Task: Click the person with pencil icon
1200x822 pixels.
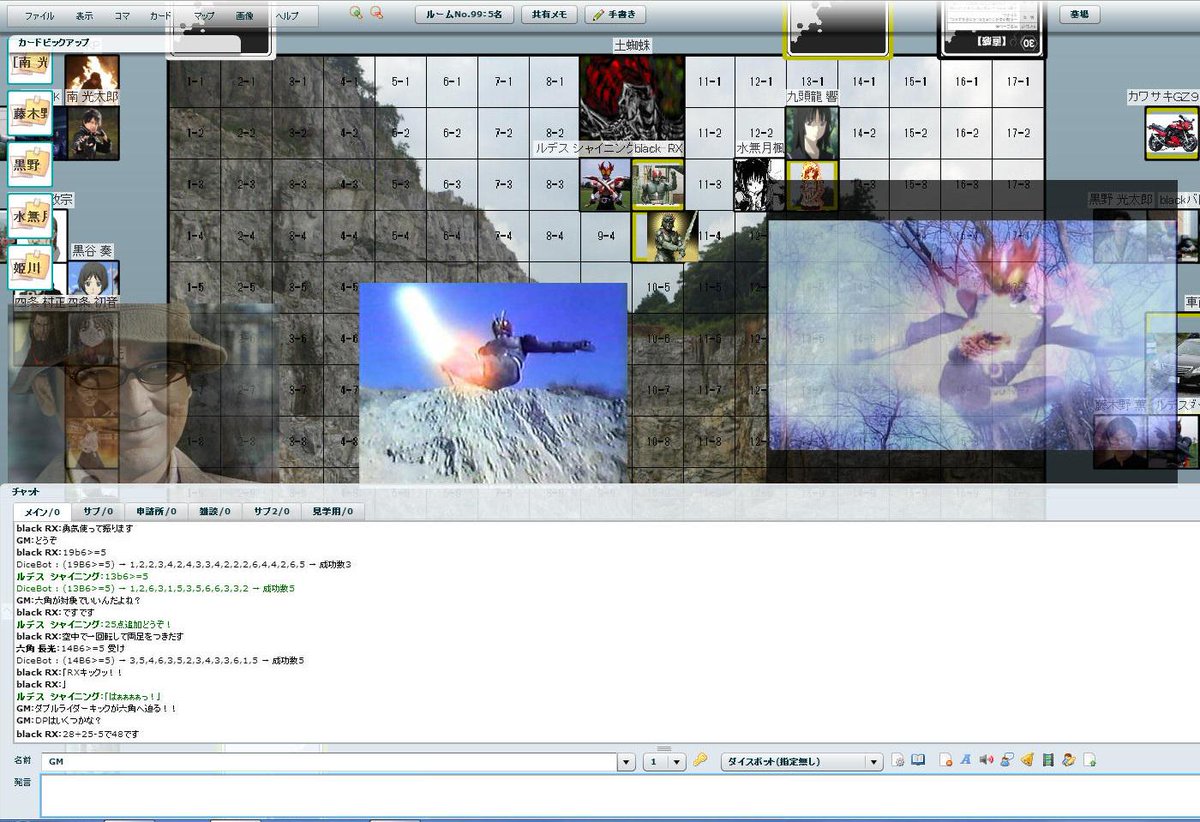Action: pos(1069,760)
